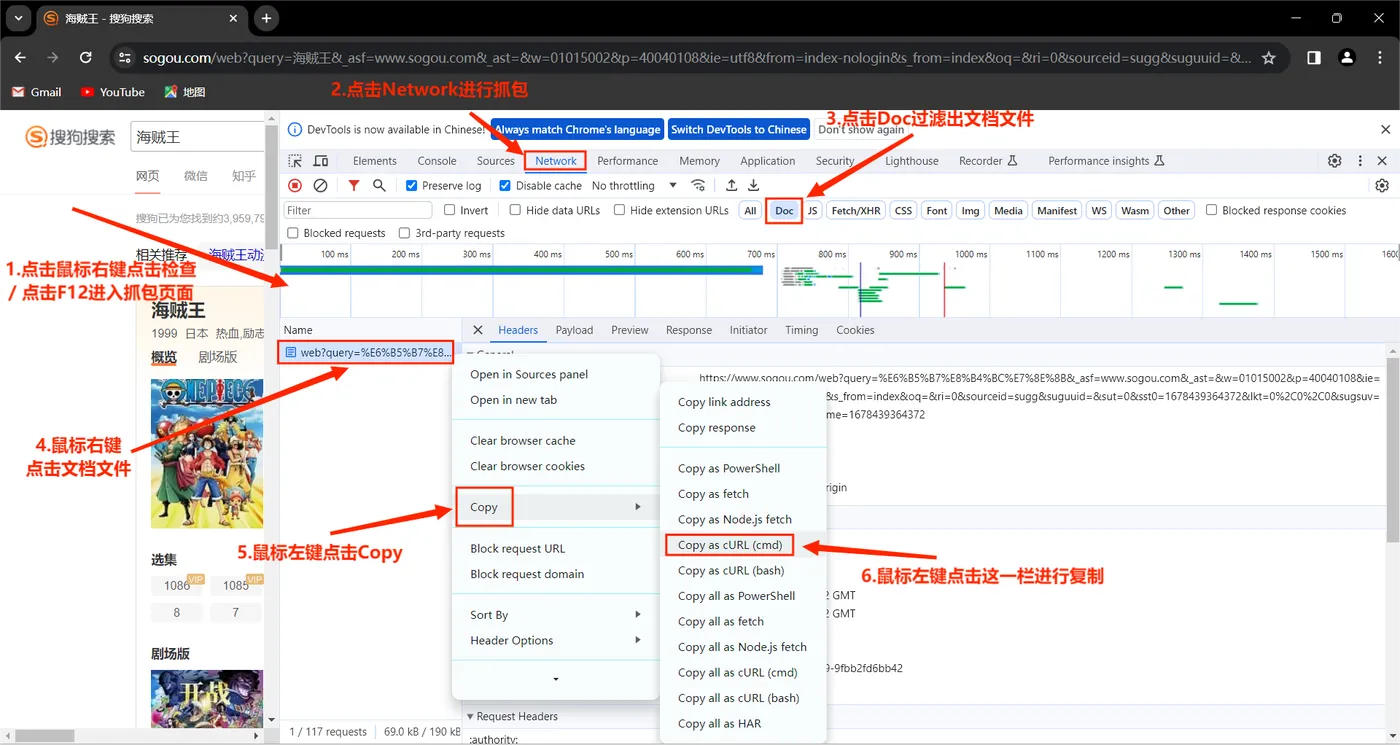The width and height of the screenshot is (1400, 745).
Task: Open the tab search chevron
Action: 18,18
